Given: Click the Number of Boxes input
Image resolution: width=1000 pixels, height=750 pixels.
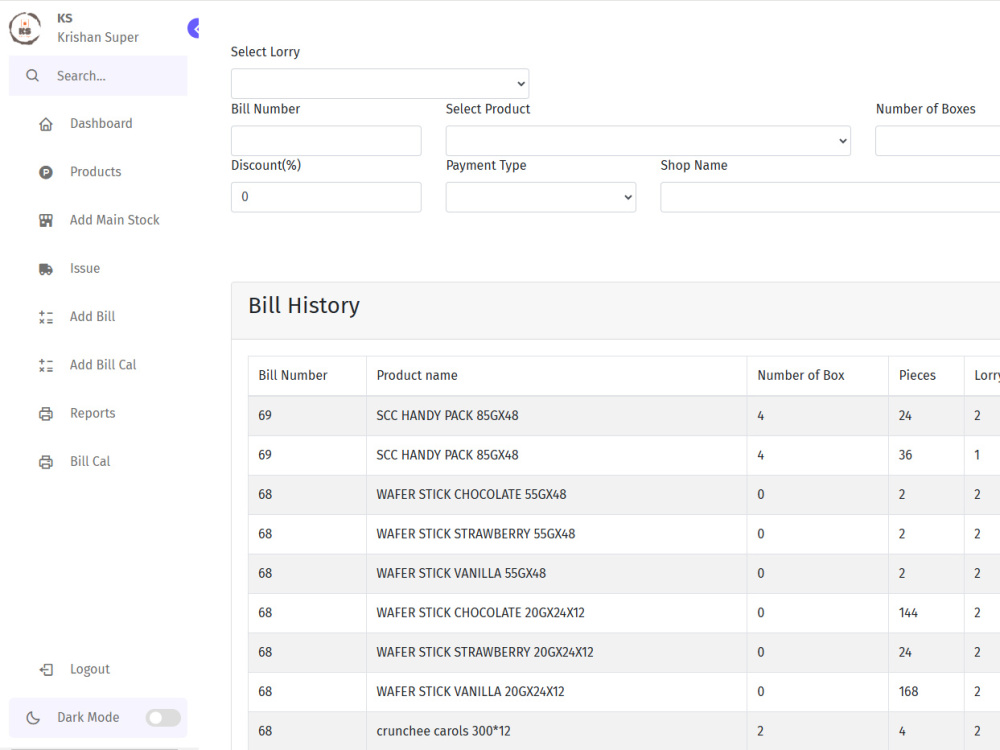Looking at the screenshot, I should pos(938,140).
